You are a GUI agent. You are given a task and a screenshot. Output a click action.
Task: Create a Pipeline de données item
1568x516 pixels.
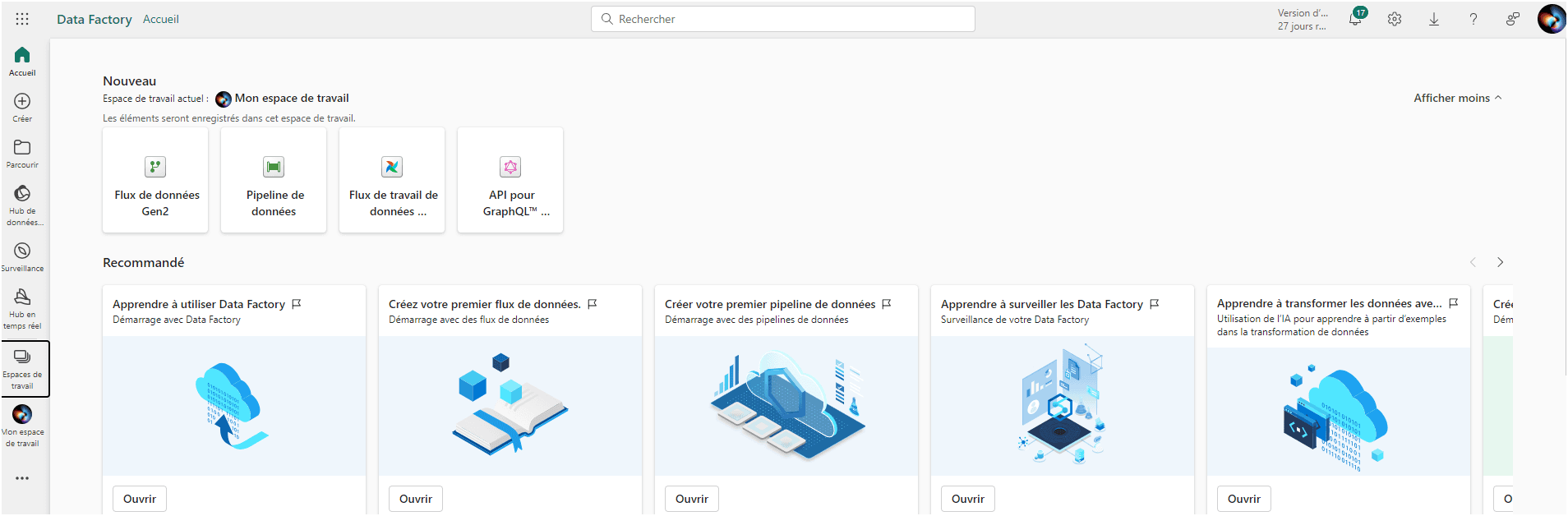pos(274,180)
